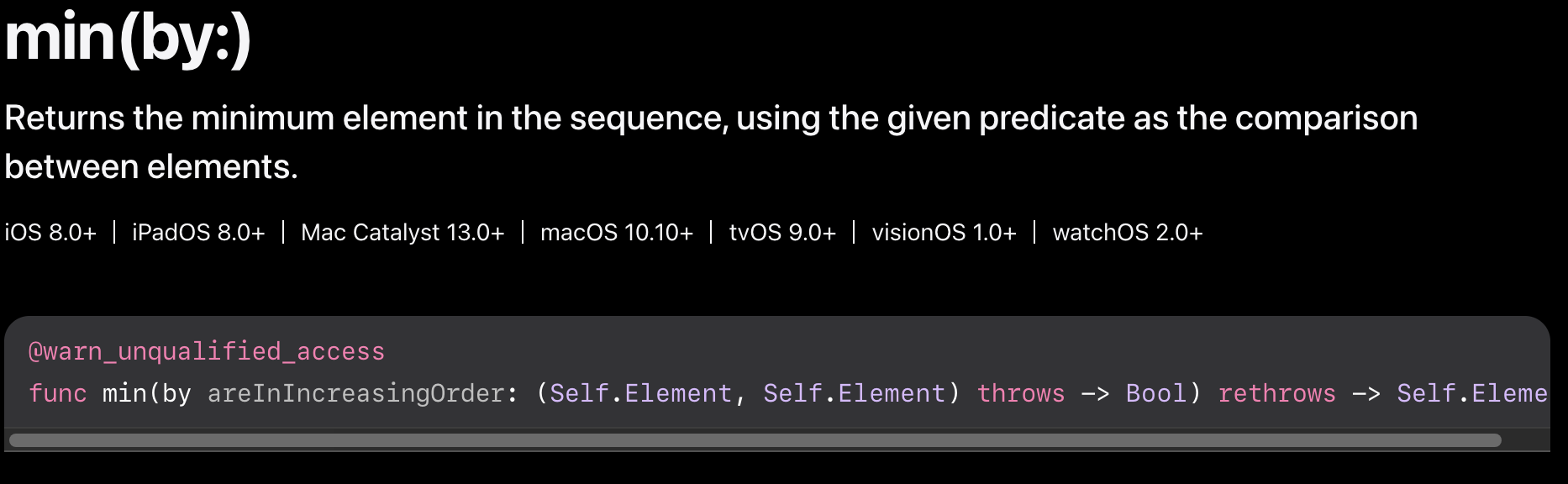Click the throws keyword in the signature
Viewport: 1568px width, 484px height.
[x=1021, y=393]
